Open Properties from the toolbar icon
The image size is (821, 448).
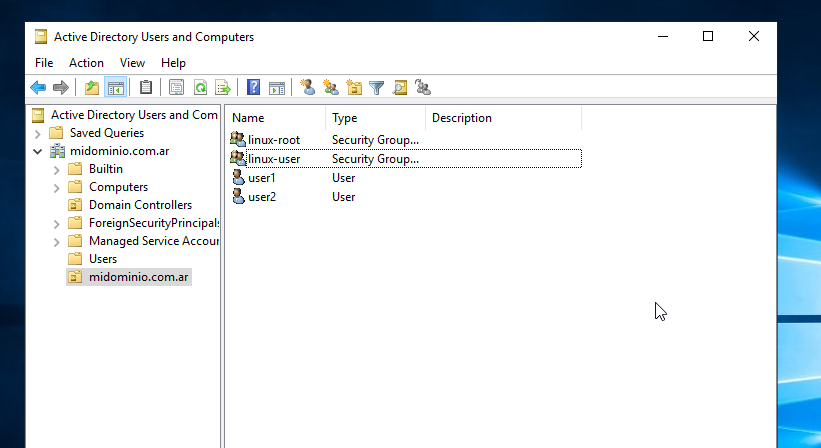tap(176, 87)
